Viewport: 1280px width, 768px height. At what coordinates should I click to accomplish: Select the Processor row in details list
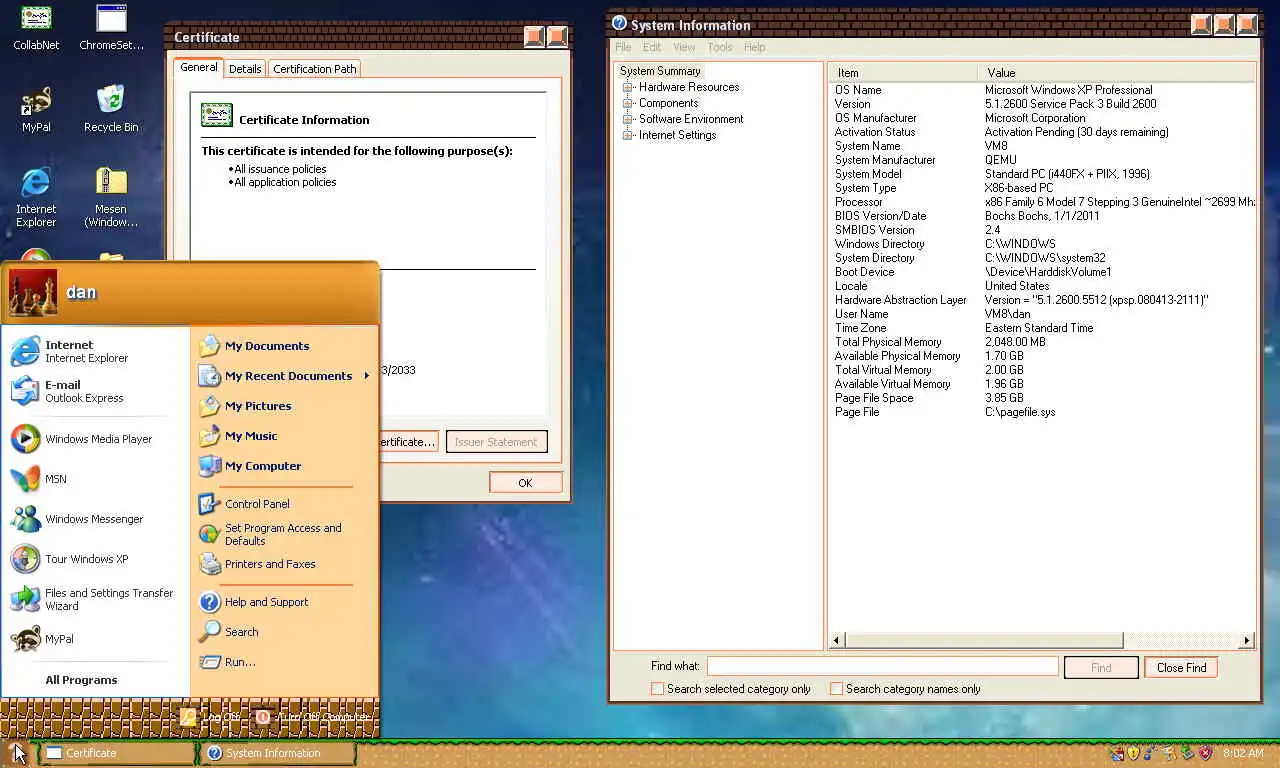[1043, 202]
